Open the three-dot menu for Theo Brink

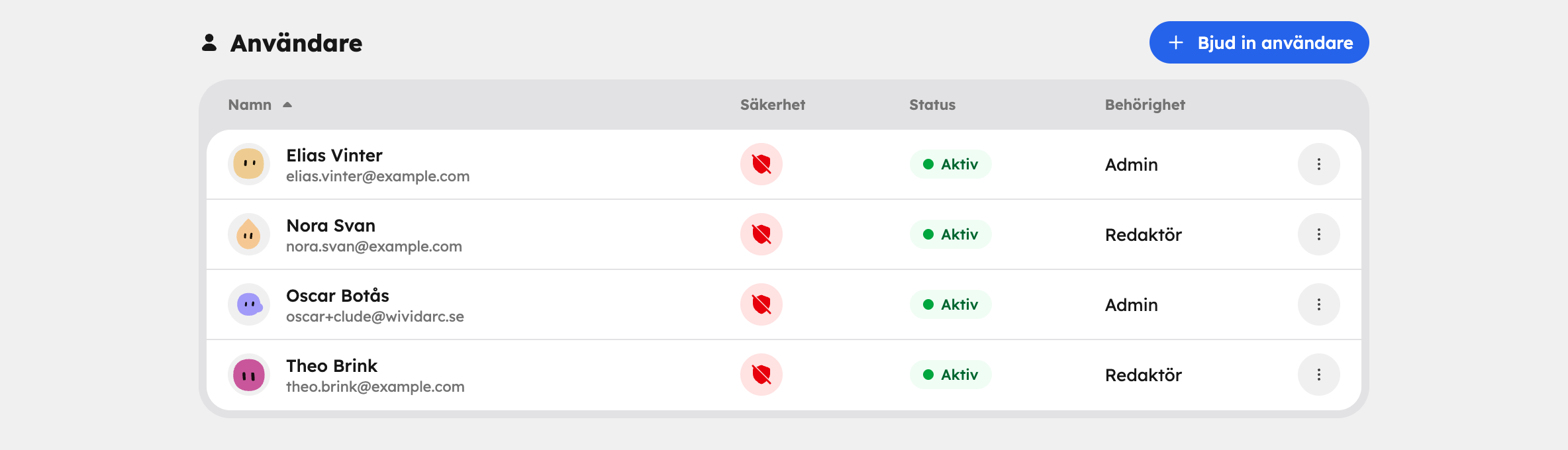[x=1319, y=375]
